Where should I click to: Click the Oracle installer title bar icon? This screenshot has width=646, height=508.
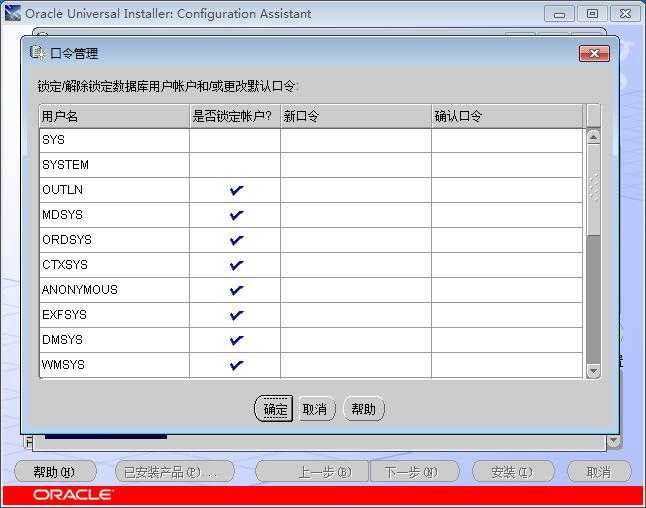pyautogui.click(x=12, y=13)
